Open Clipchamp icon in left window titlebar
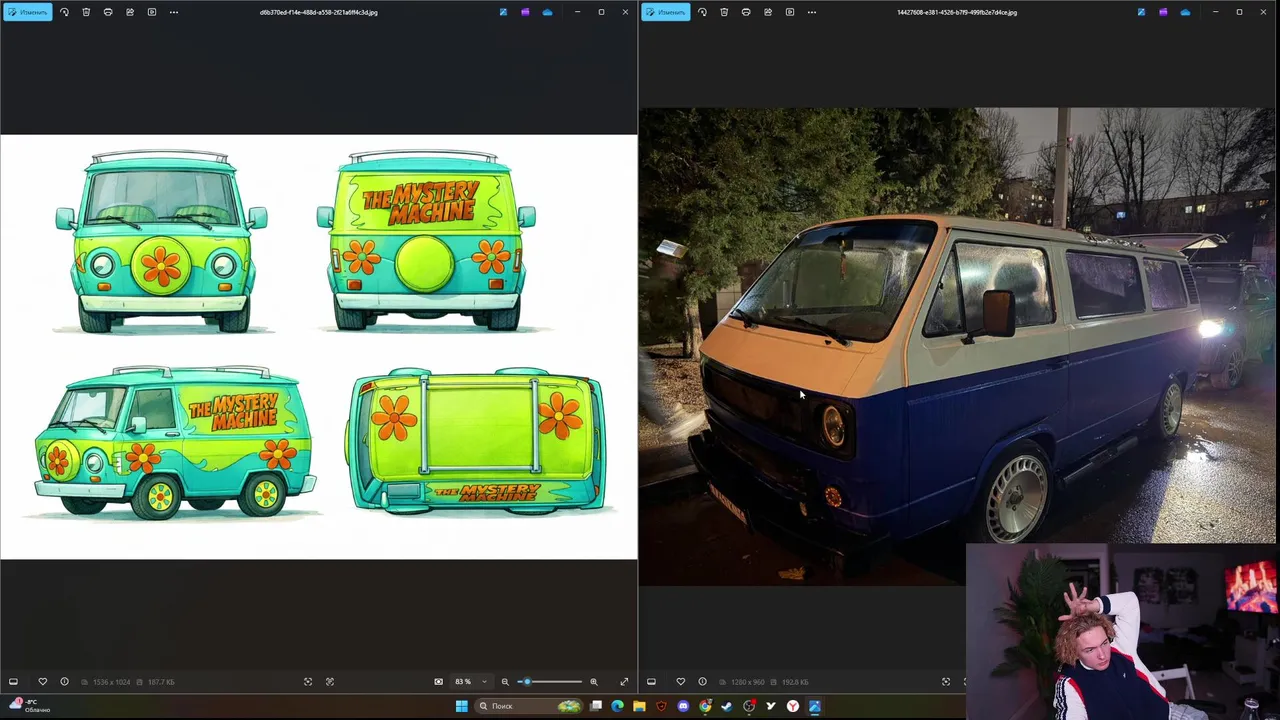Screen dimensions: 1280x720 525,12
